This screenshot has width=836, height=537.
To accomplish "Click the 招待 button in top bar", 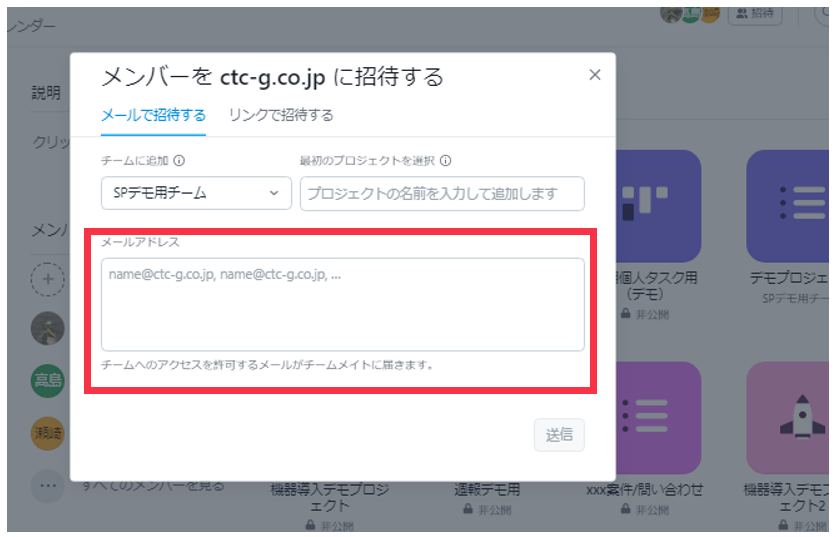I will (x=755, y=14).
